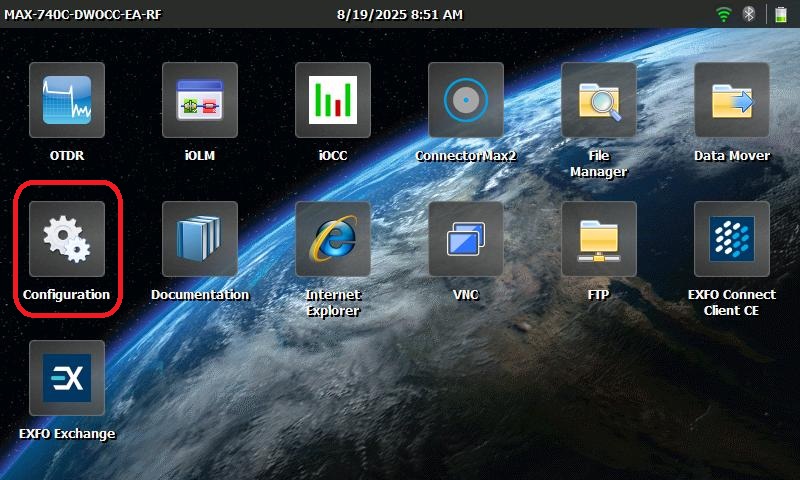Check the Wi-Fi status icon
800x480 pixels.
pos(723,14)
